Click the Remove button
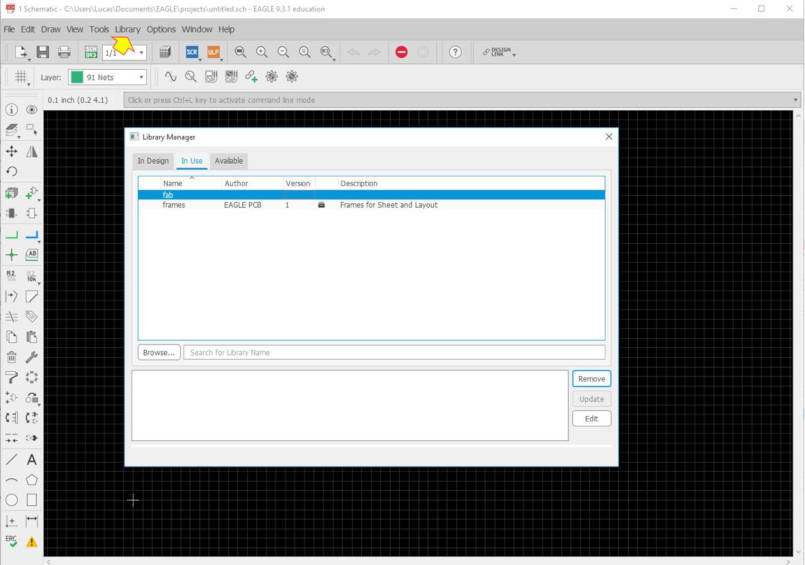This screenshot has width=805, height=565. [x=591, y=379]
